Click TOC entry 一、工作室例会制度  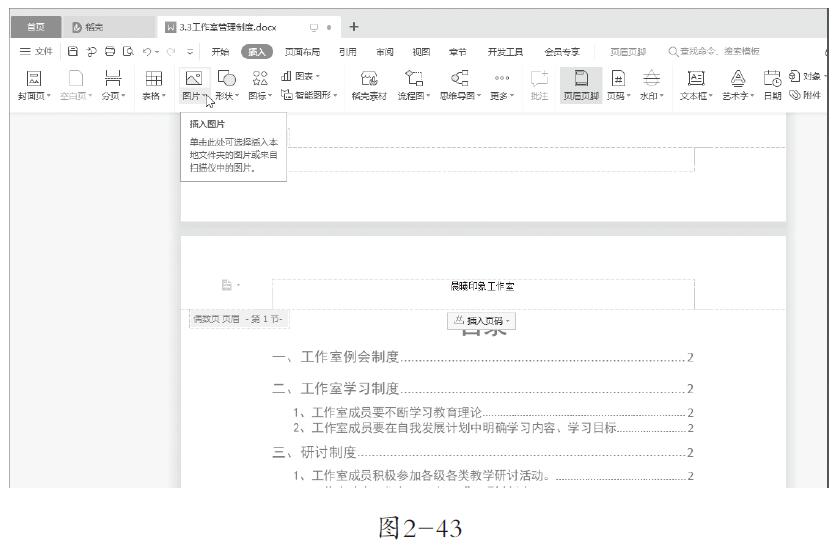click(483, 357)
